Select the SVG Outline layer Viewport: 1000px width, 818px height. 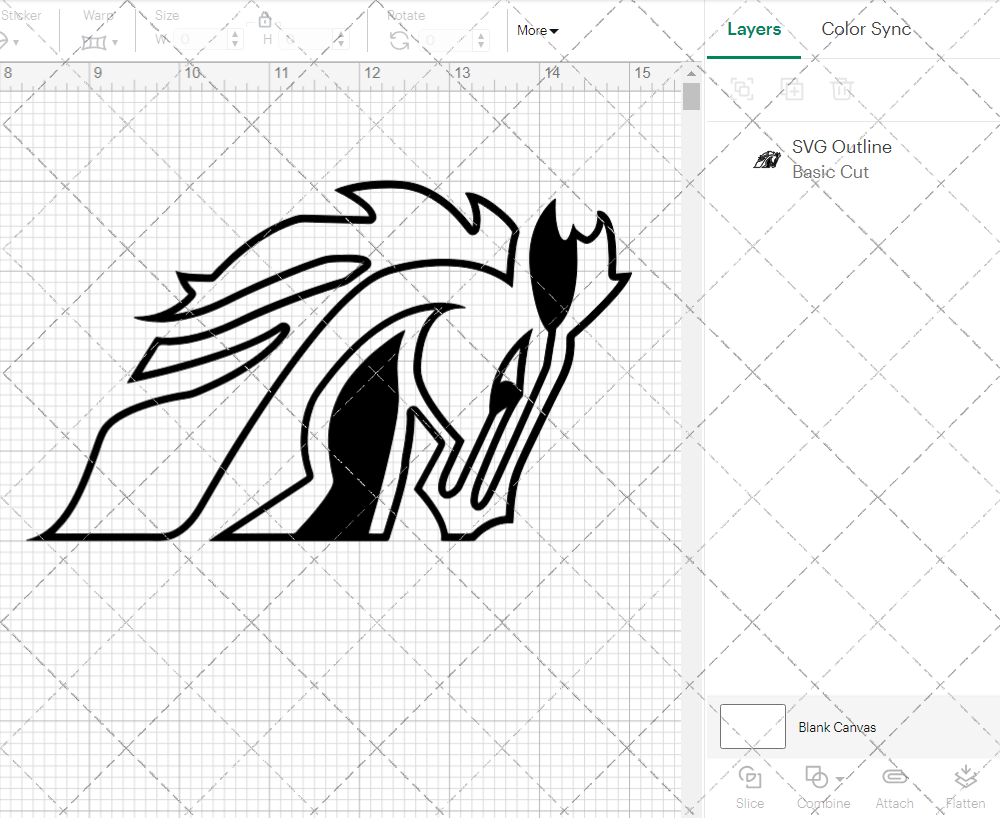(841, 147)
